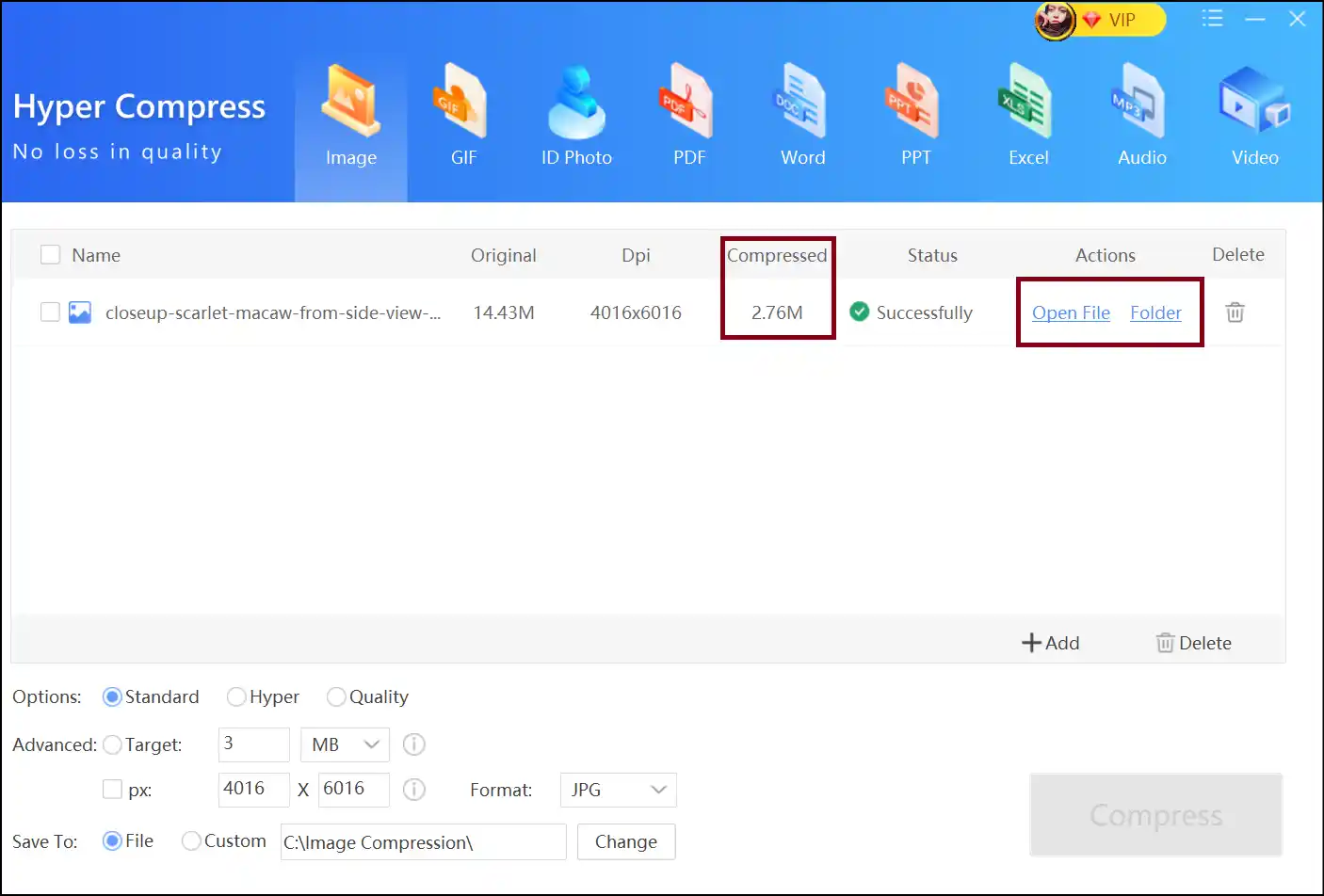Switch to the GIF compression tab
Image resolution: width=1324 pixels, height=896 pixels.
pos(463,118)
